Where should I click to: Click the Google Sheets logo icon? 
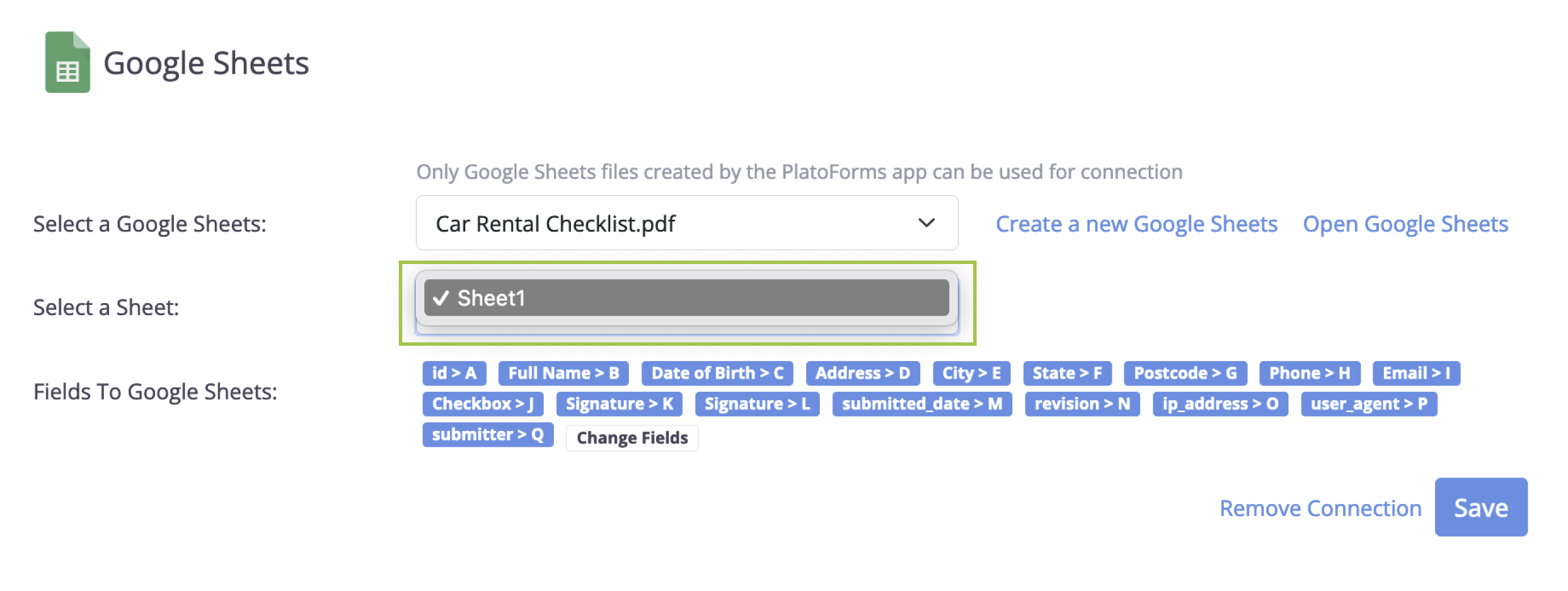tap(68, 62)
